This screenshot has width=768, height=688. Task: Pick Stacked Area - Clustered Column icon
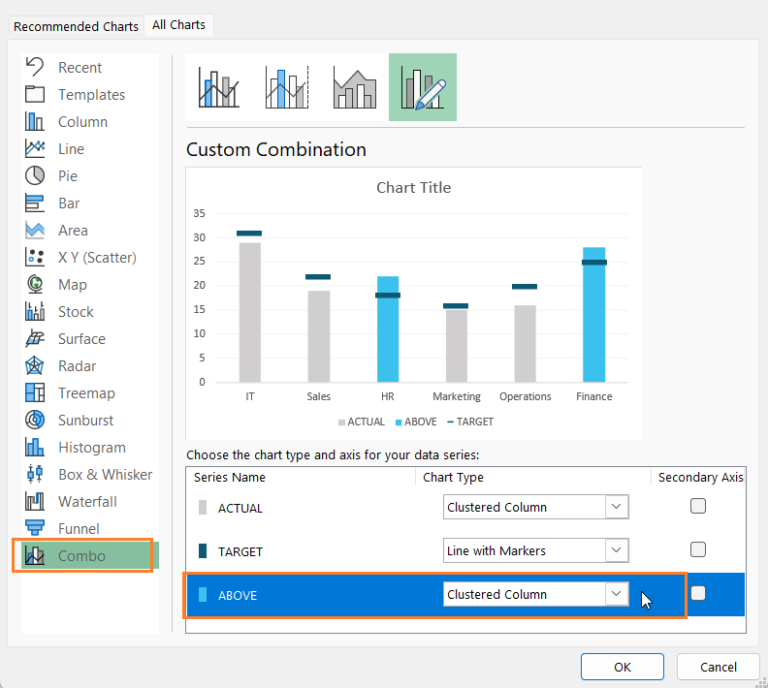(354, 88)
